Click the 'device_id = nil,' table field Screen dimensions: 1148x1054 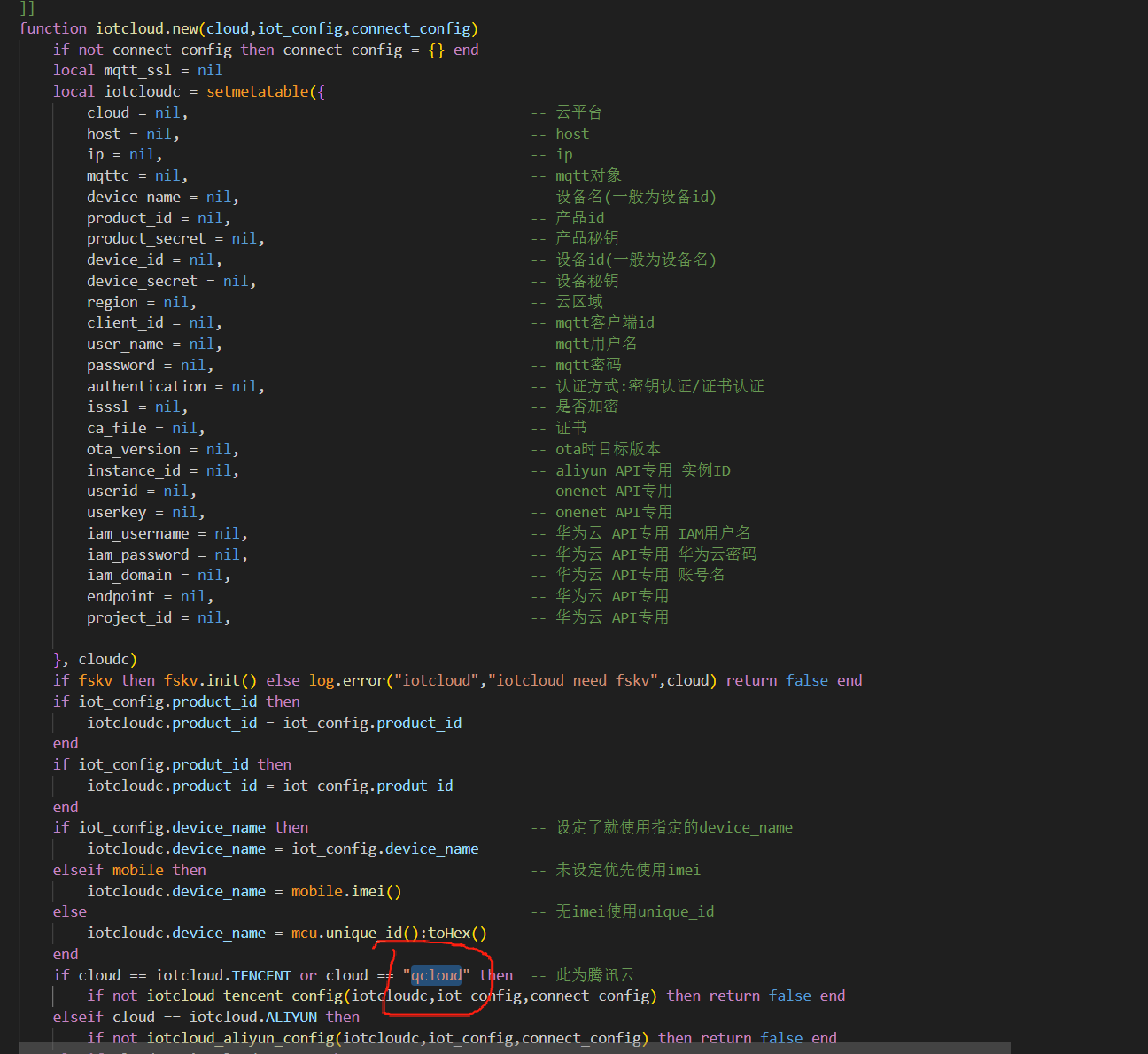[x=154, y=260]
